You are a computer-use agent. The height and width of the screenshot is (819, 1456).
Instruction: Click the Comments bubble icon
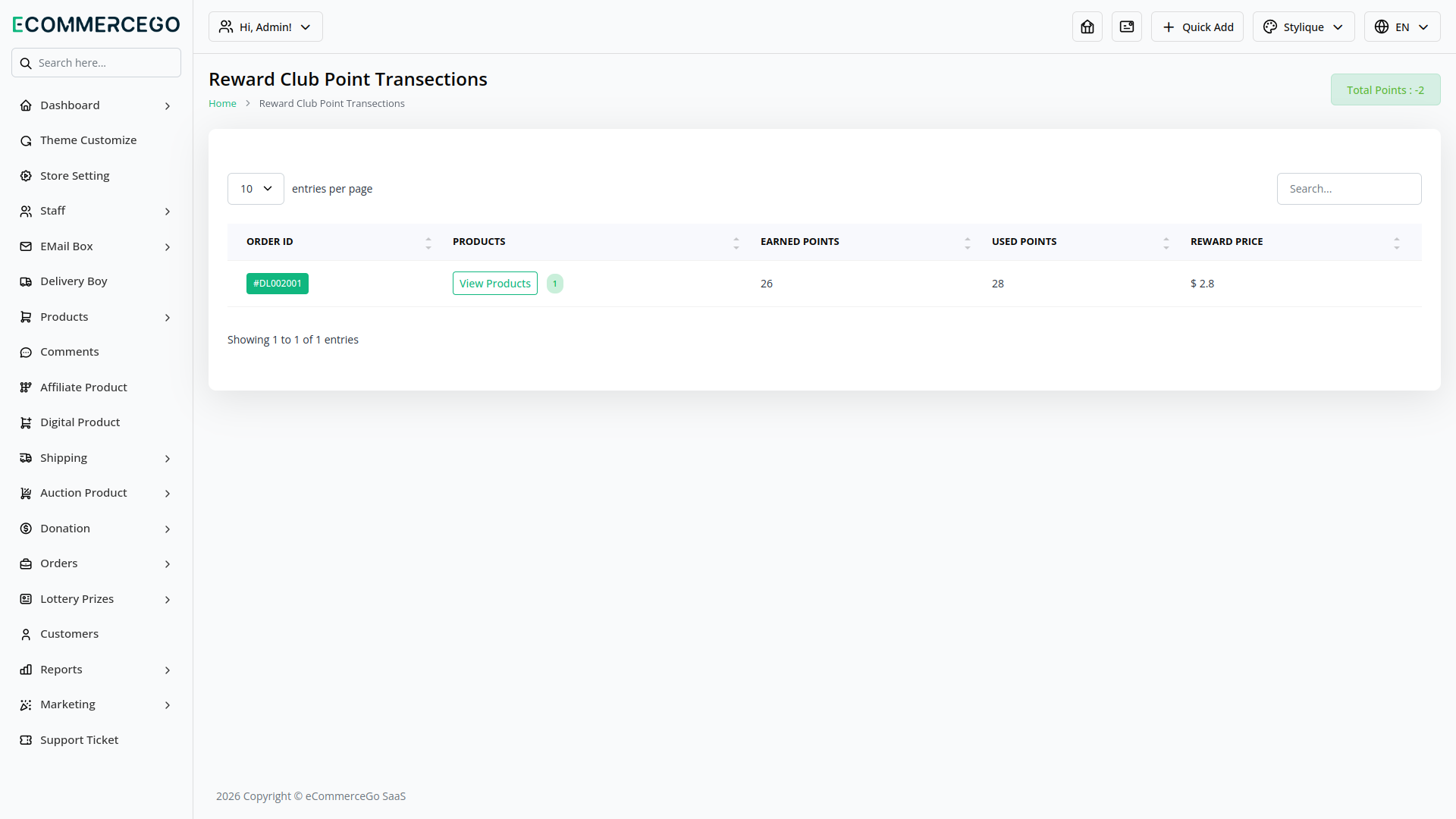point(26,353)
